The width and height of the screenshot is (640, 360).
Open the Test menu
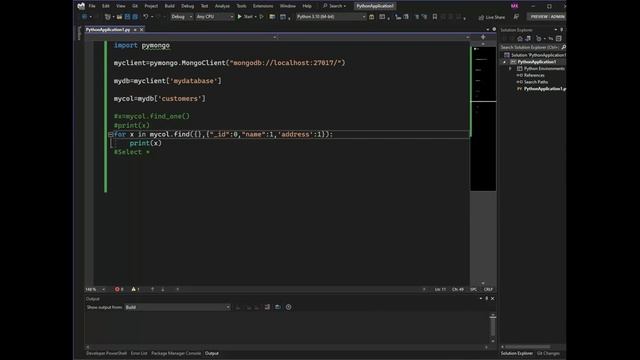click(204, 6)
